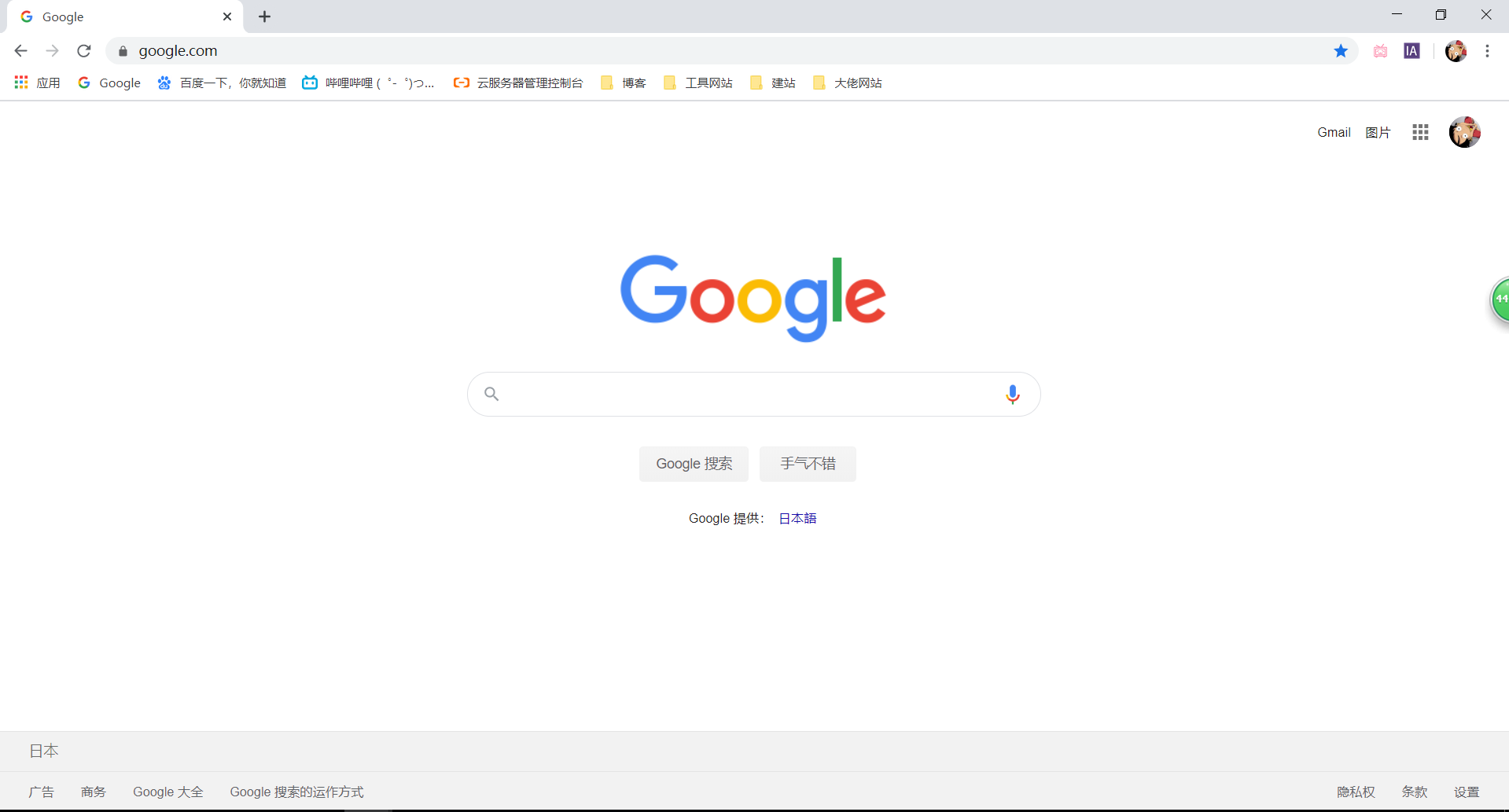Click the 手气不错 button
This screenshot has height=812, width=1509.
[808, 464]
